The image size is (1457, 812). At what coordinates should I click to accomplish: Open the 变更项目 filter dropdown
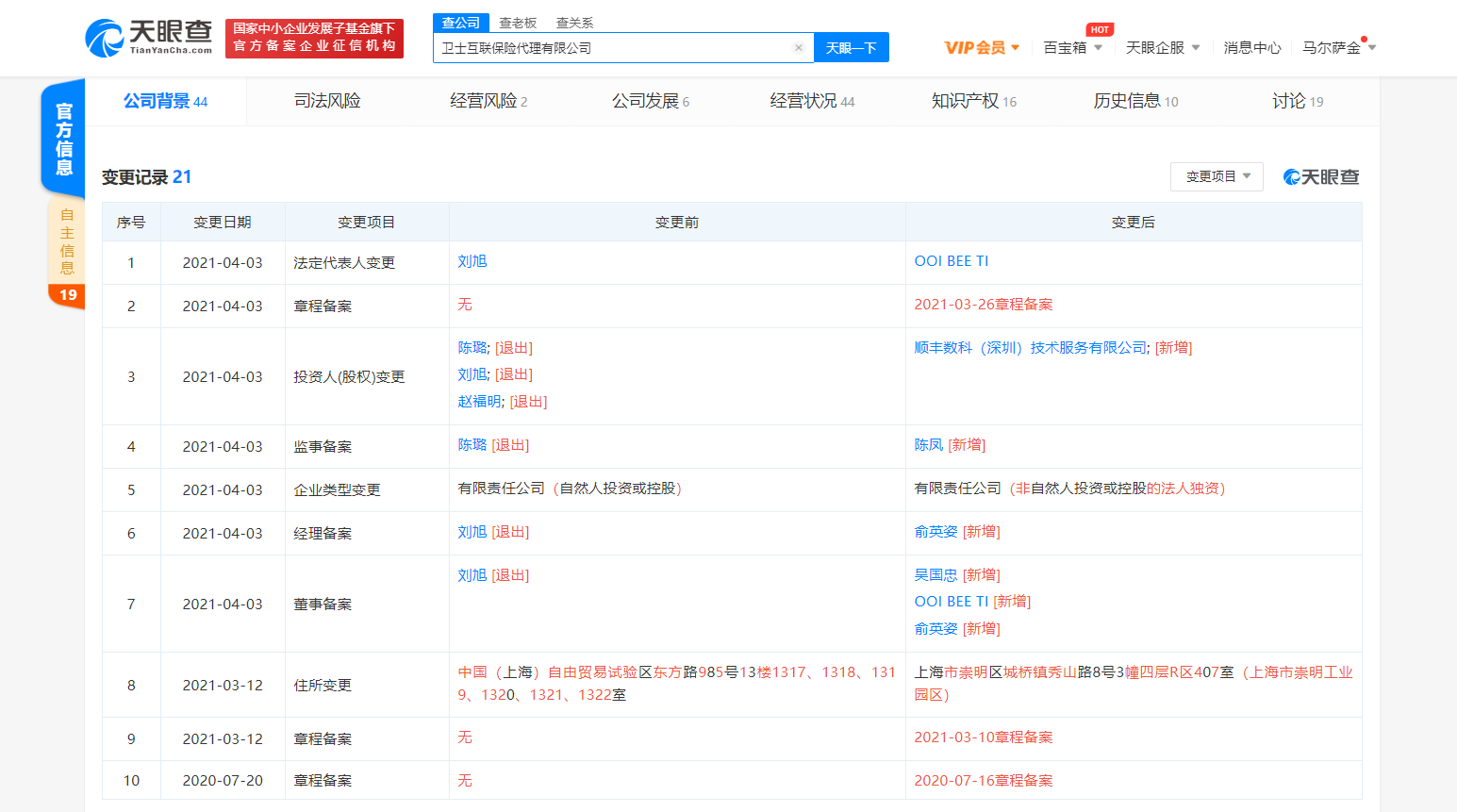(x=1216, y=176)
